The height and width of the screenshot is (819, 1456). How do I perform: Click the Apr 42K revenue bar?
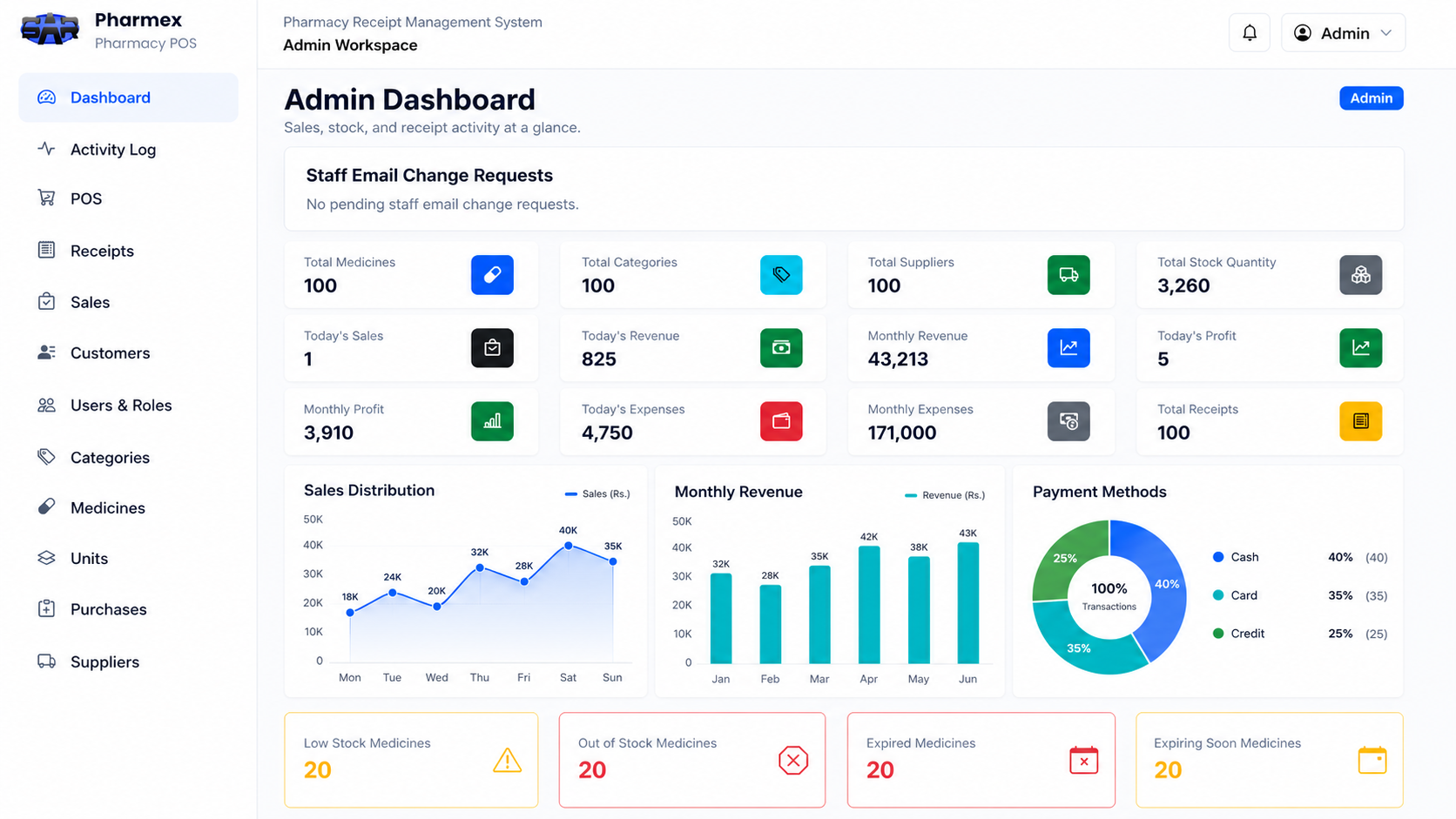click(x=869, y=605)
